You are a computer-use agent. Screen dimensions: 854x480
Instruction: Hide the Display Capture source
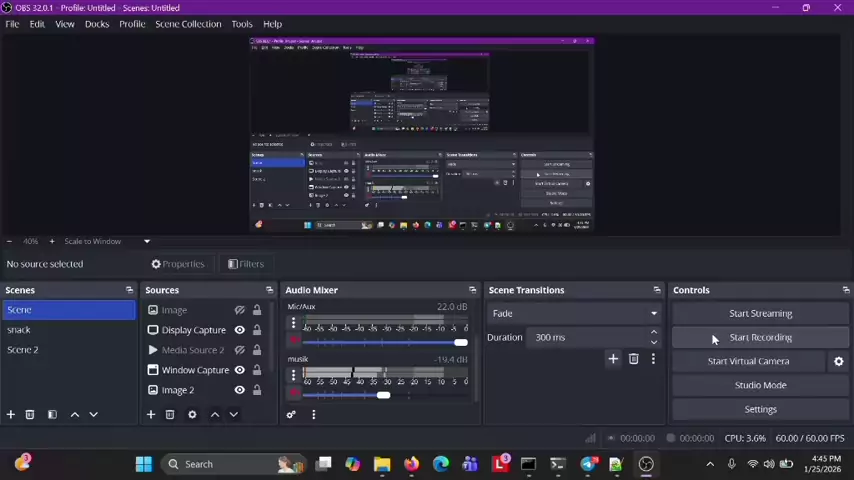tap(239, 330)
